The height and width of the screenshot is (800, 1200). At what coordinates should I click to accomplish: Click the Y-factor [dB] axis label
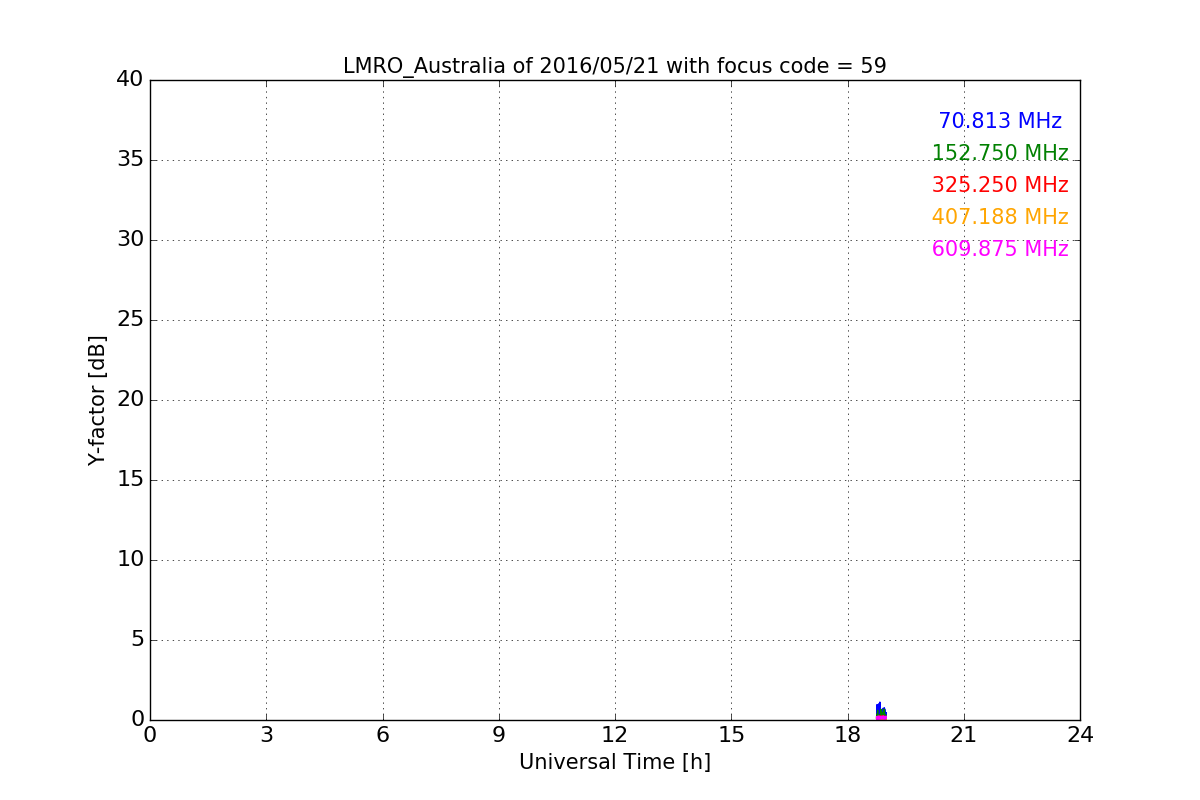click(97, 400)
